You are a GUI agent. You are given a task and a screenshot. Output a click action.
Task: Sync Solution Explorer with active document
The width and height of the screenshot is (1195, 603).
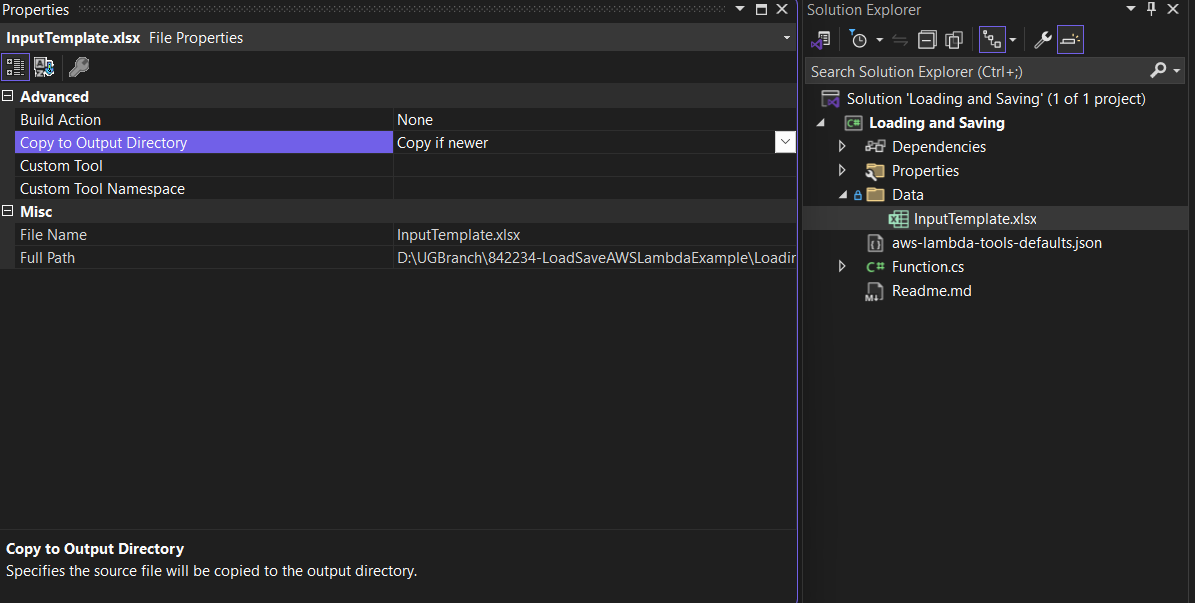click(x=900, y=40)
